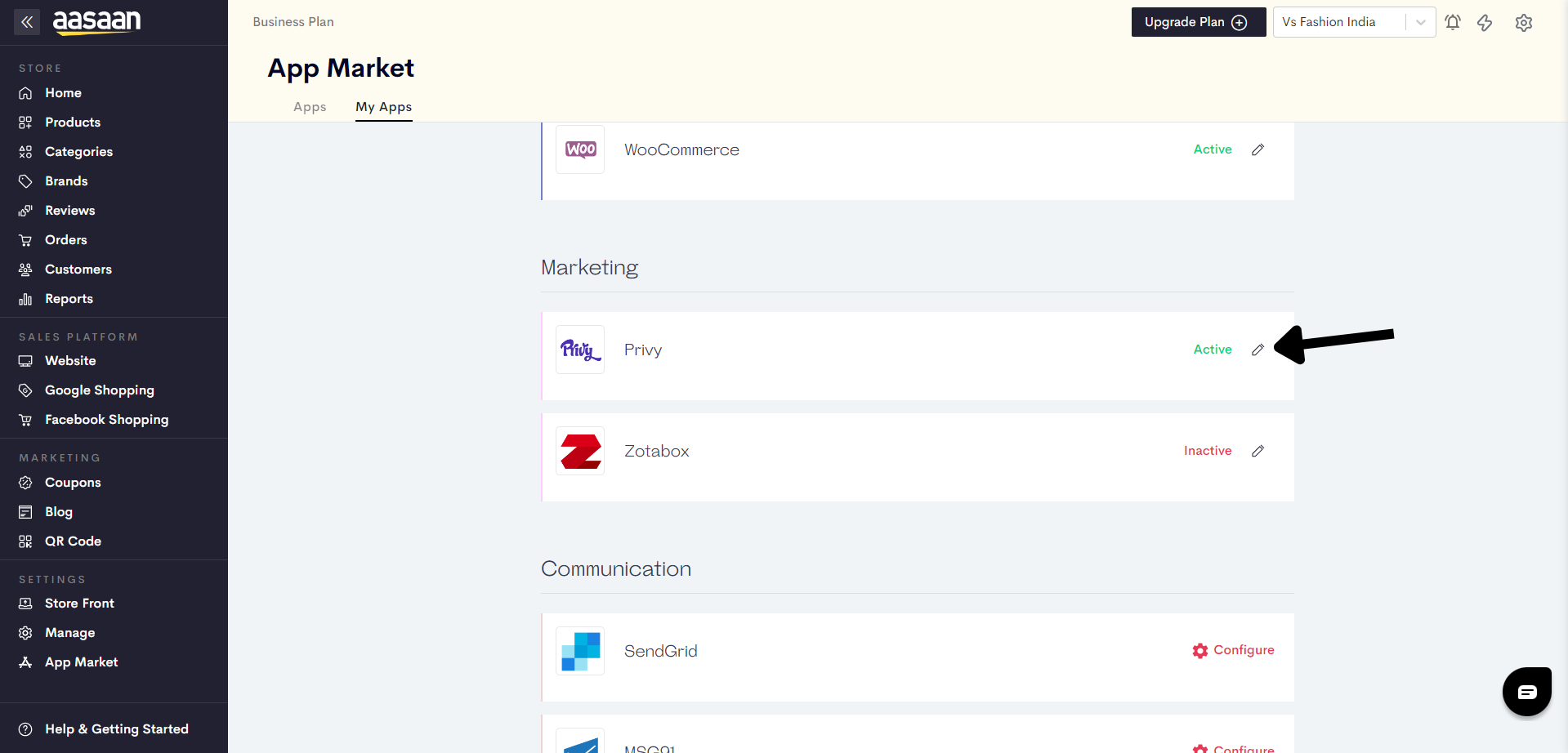Image resolution: width=1568 pixels, height=753 pixels.
Task: Click the Coupons icon in sidebar
Action: [25, 483]
